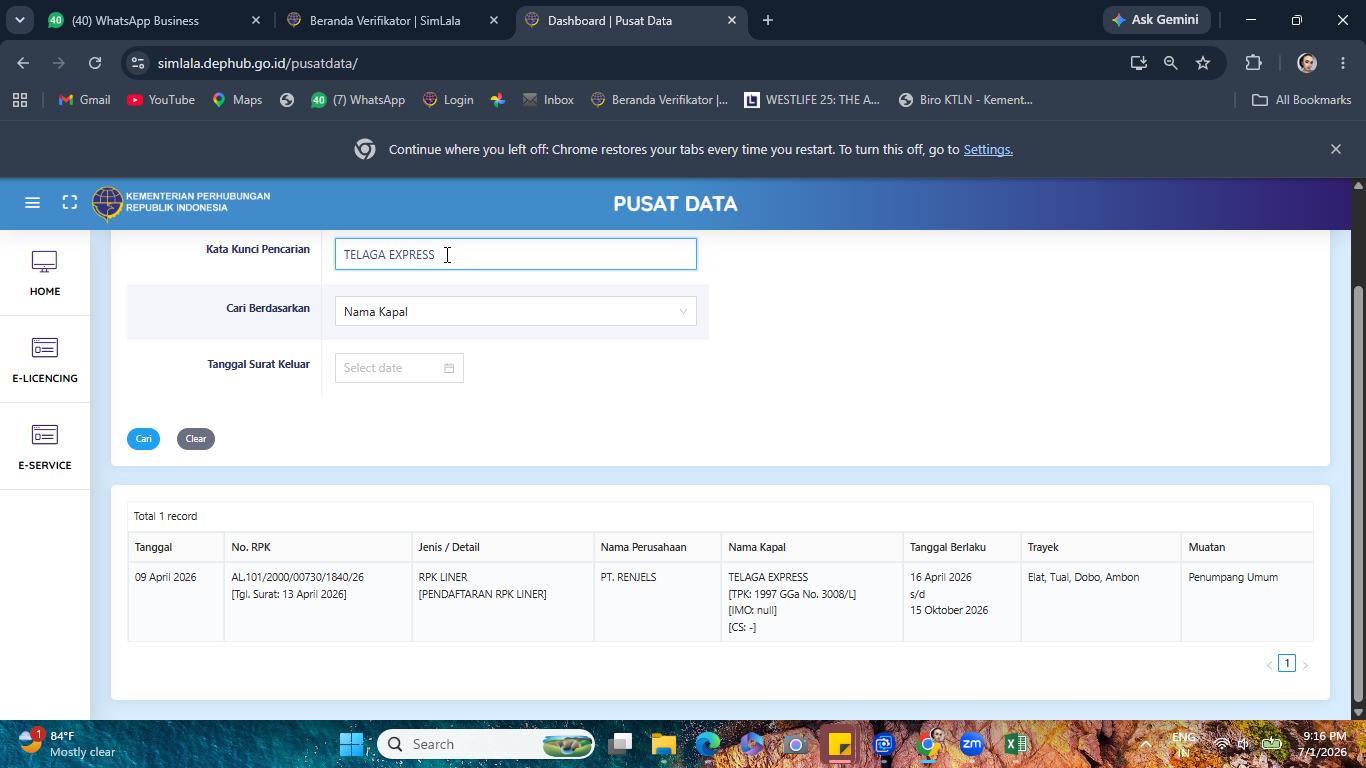Switch to the WhatsApp Business tab
Viewport: 1366px width, 768px height.
click(153, 20)
